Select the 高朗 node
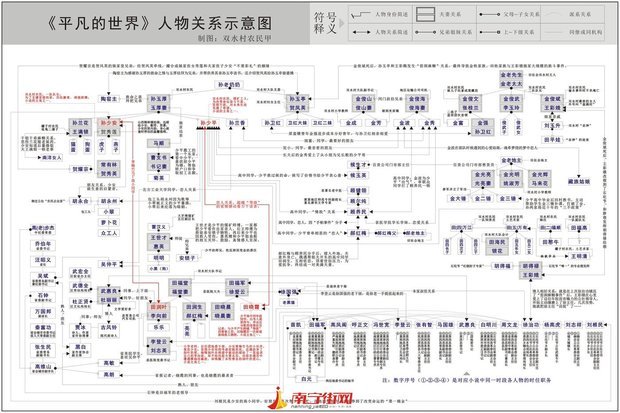The width and height of the screenshot is (620, 413). [109, 374]
